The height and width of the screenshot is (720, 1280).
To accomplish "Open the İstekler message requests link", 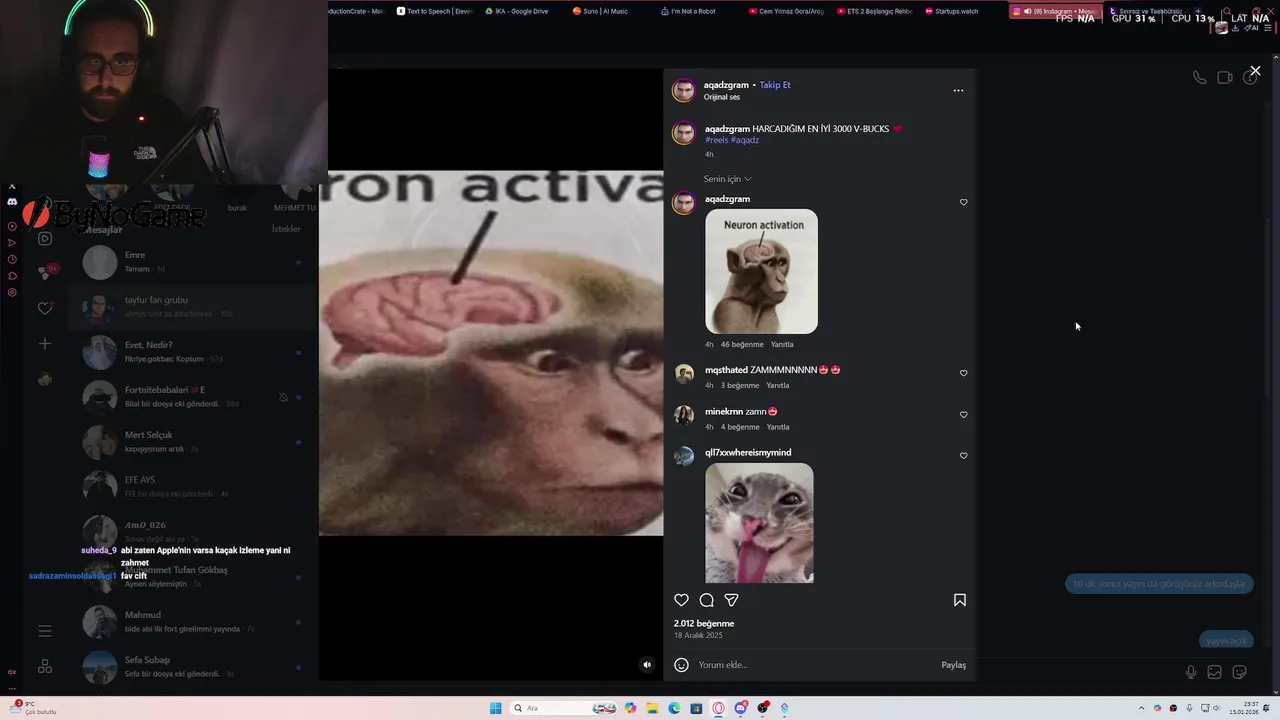I will 286,229.
